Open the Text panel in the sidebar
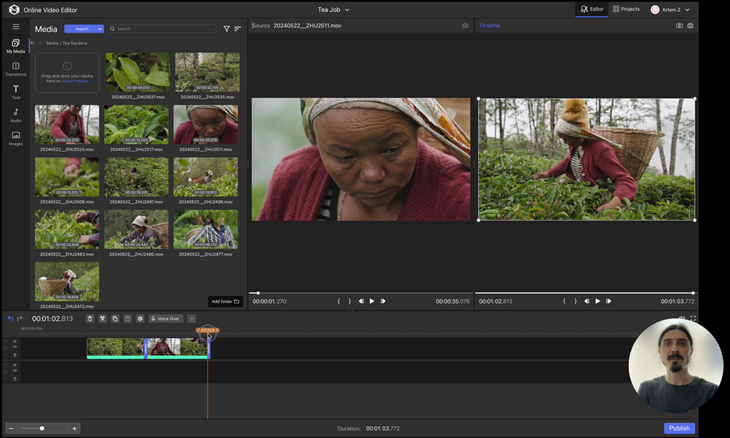This screenshot has width=730, height=438. coord(16,91)
